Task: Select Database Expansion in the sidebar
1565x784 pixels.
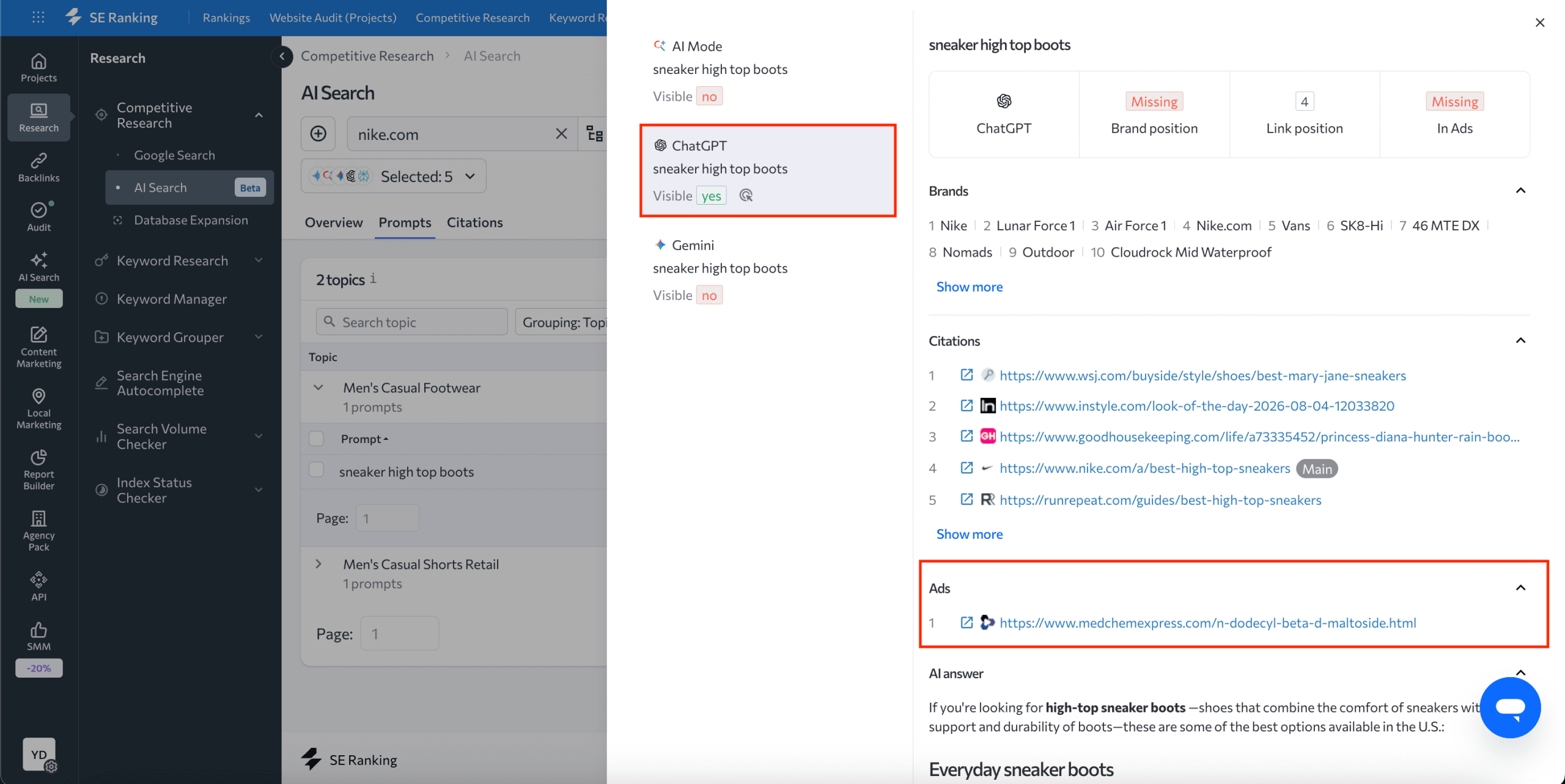Action: (x=191, y=220)
